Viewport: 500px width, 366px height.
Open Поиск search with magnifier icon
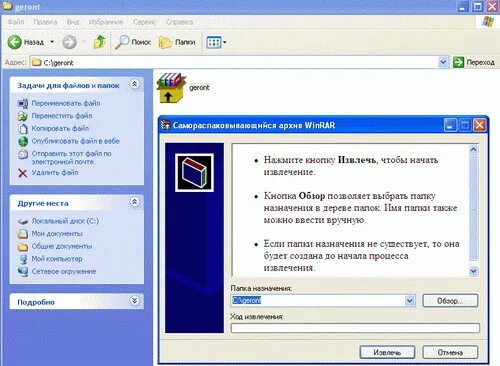pyautogui.click(x=122, y=42)
